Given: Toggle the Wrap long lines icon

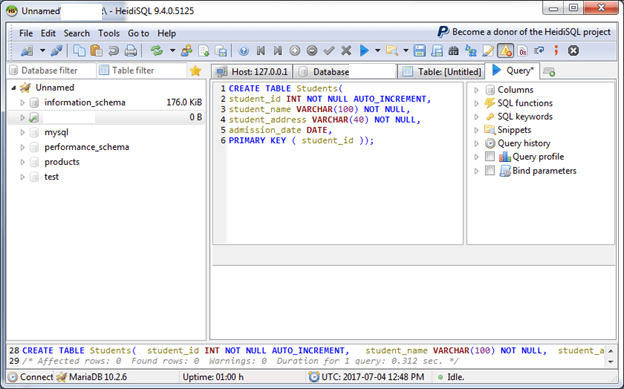Looking at the screenshot, I should 539,51.
